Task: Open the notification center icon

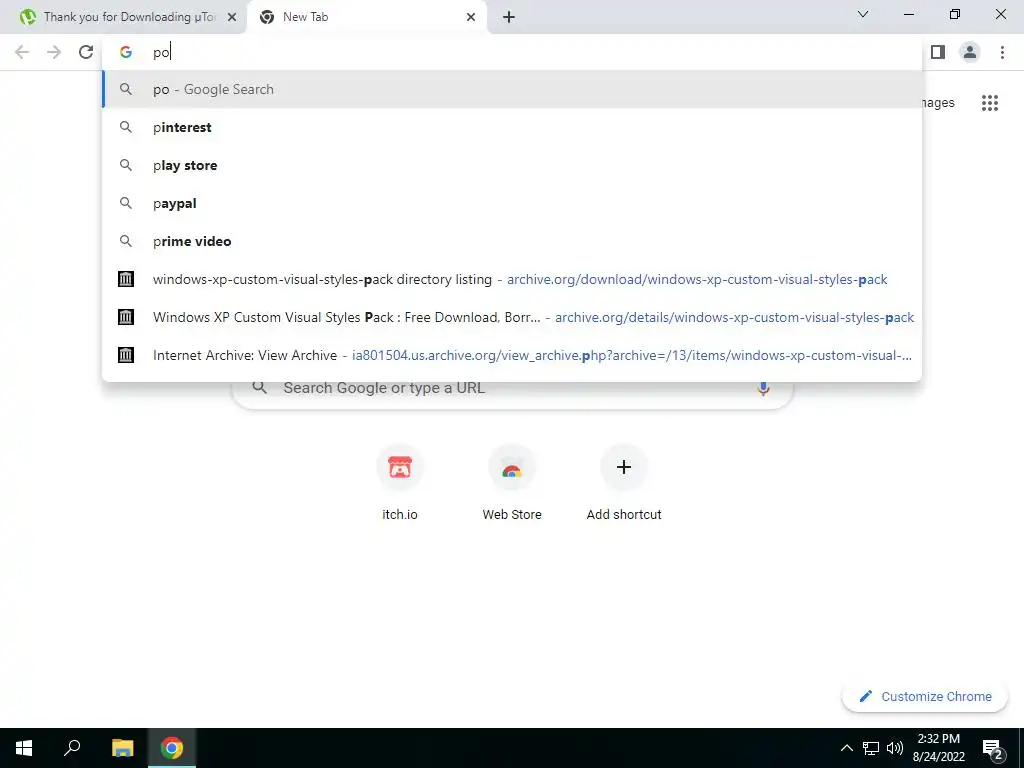Action: 993,750
